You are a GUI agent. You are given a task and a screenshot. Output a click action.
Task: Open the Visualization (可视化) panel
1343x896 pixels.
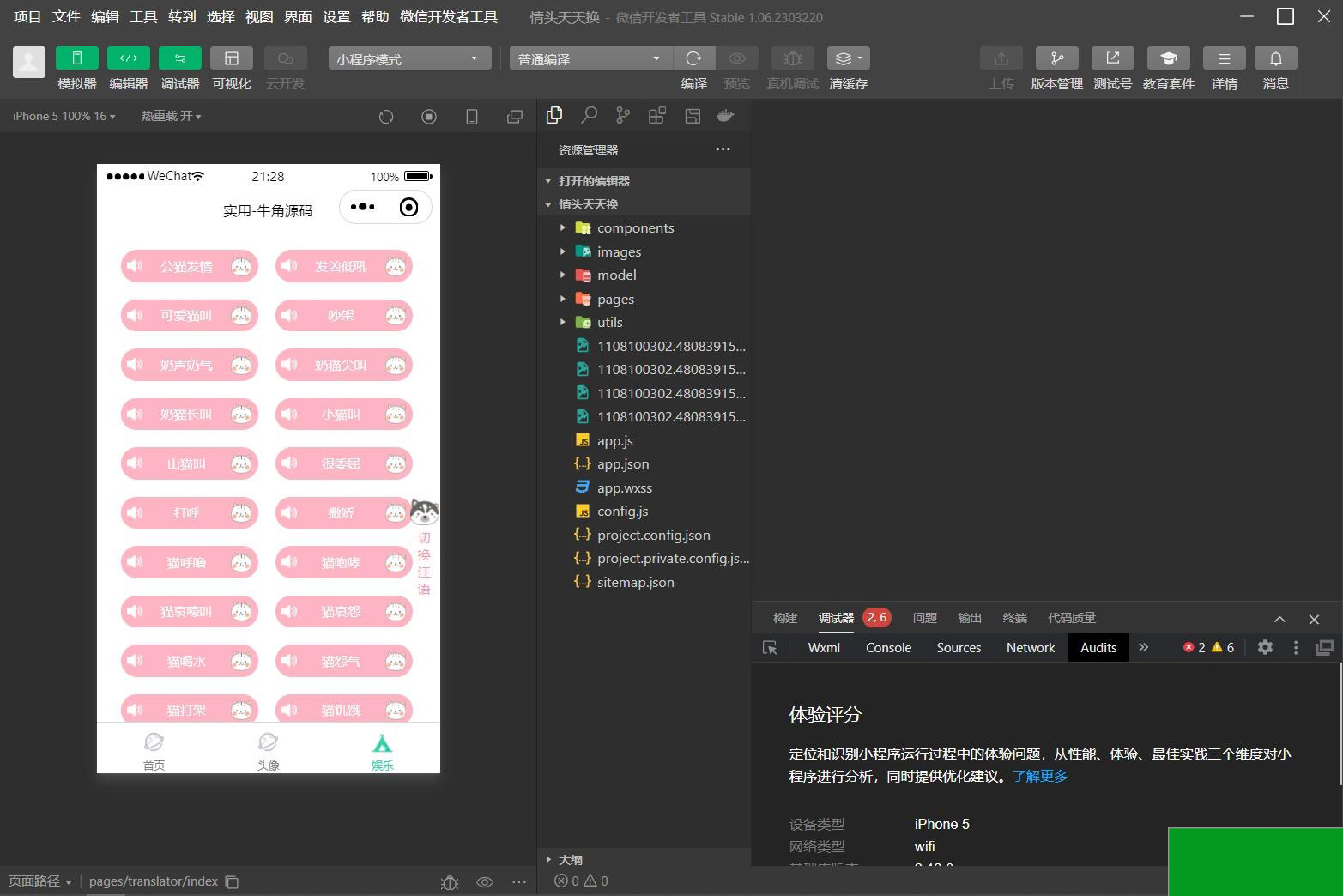tap(232, 58)
